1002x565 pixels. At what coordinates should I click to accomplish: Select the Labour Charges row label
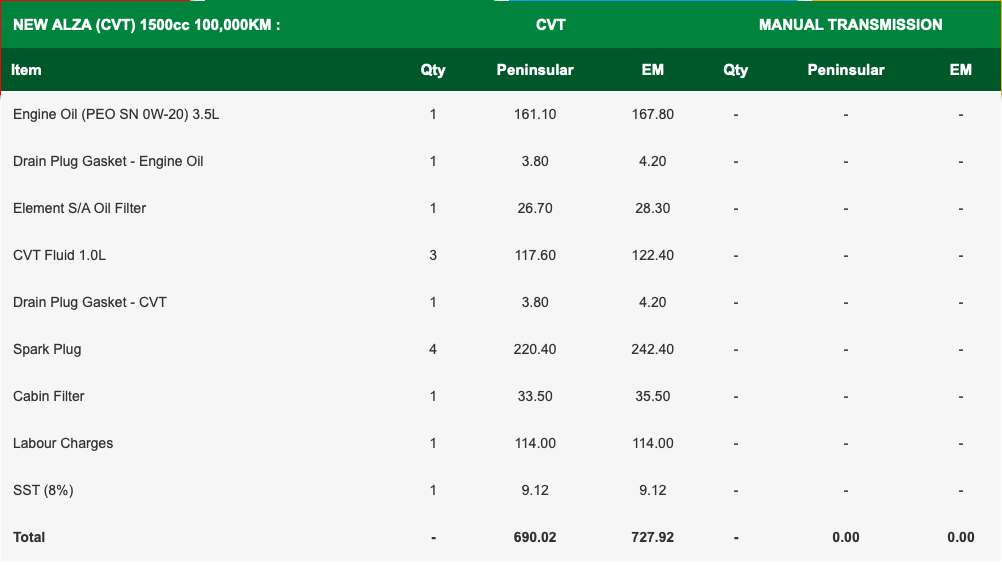pyautogui.click(x=63, y=443)
